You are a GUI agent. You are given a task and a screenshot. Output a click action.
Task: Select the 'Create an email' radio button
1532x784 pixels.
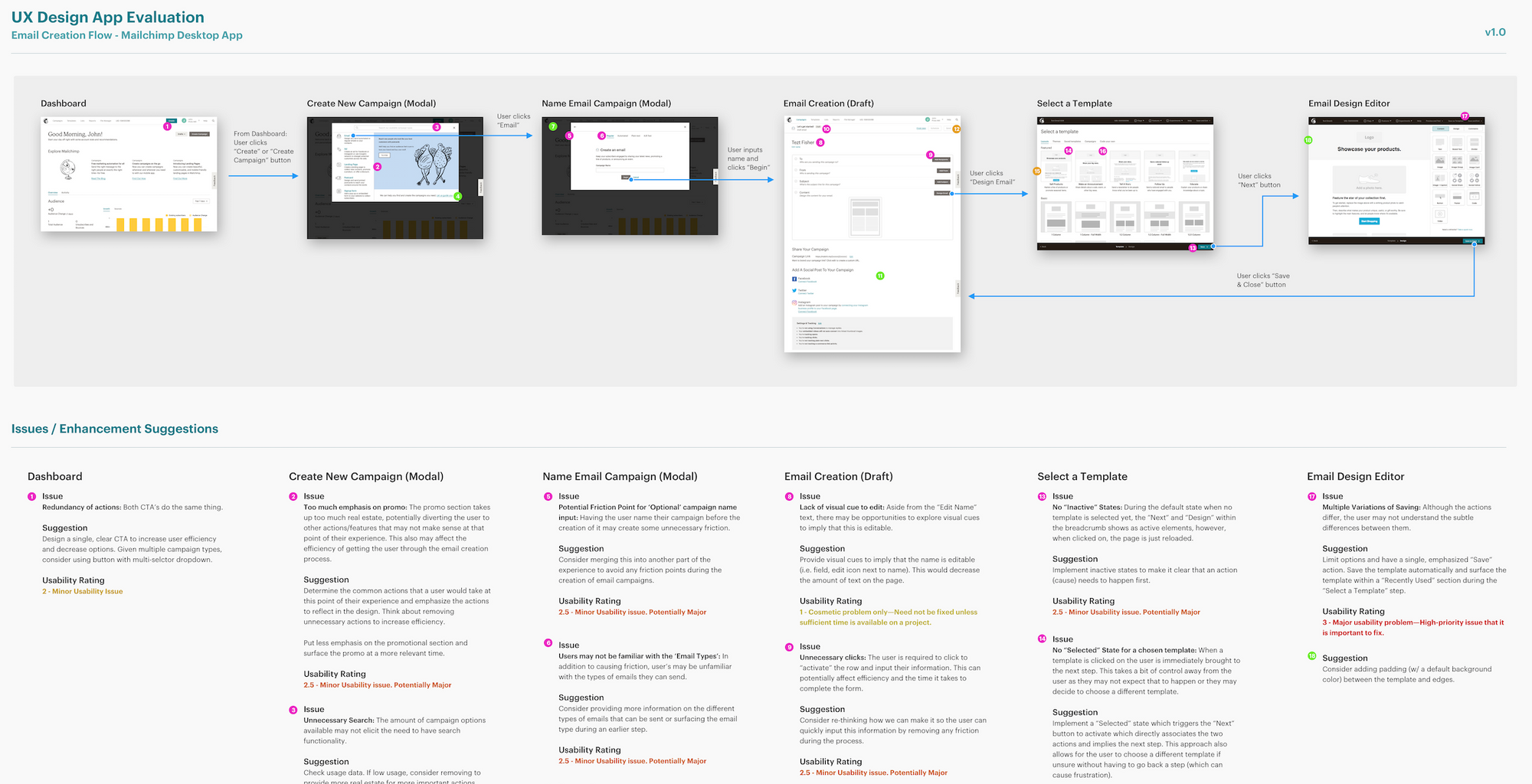(x=597, y=150)
